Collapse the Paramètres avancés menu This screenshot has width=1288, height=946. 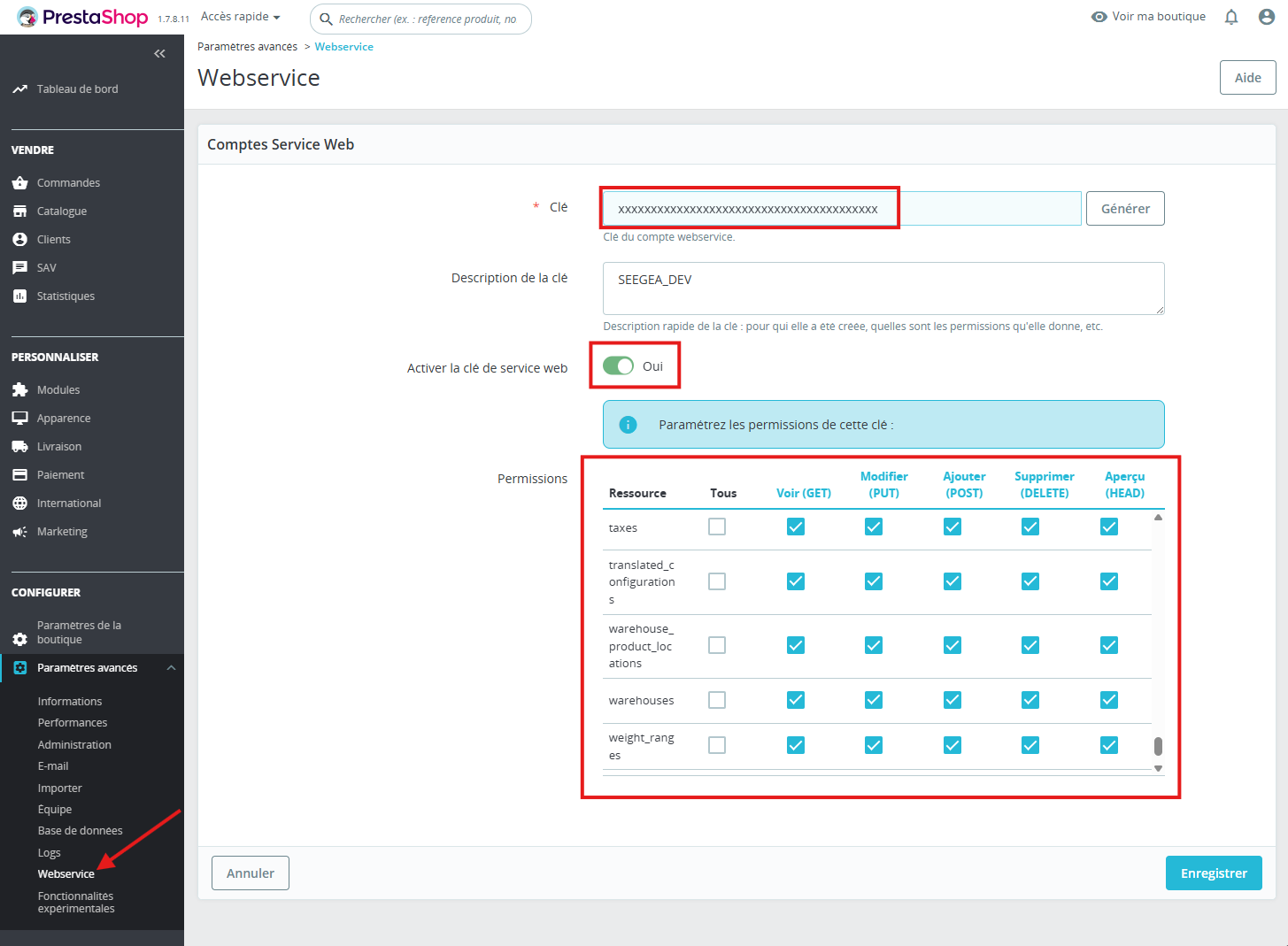171,667
